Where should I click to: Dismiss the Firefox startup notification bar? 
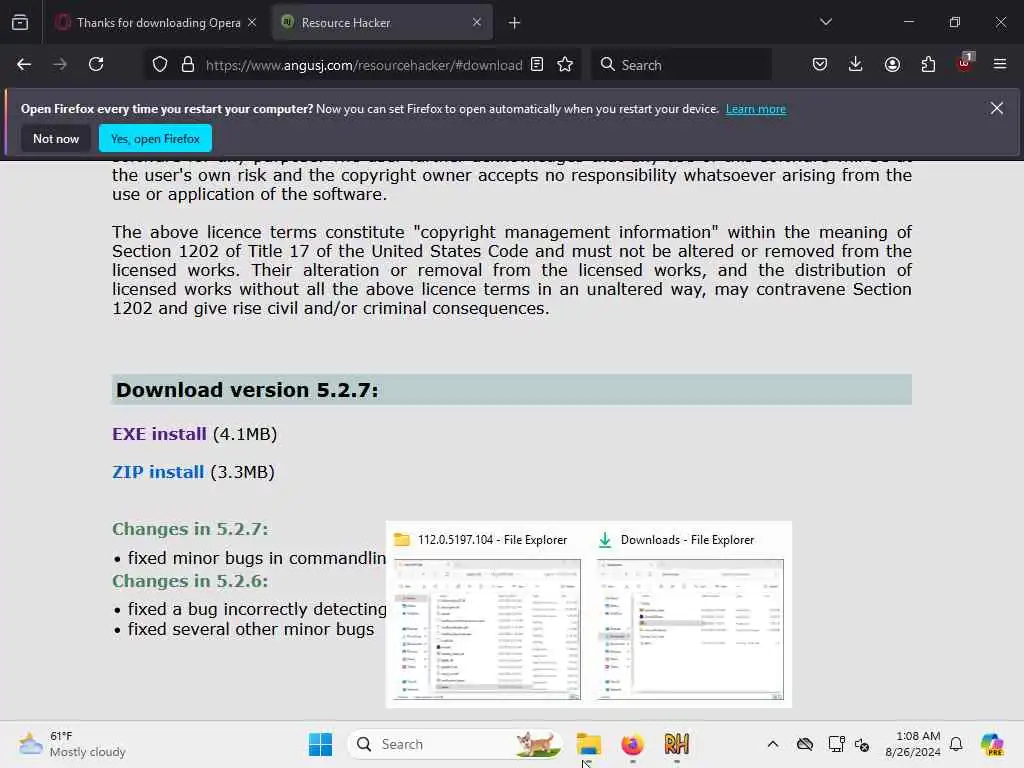[997, 108]
